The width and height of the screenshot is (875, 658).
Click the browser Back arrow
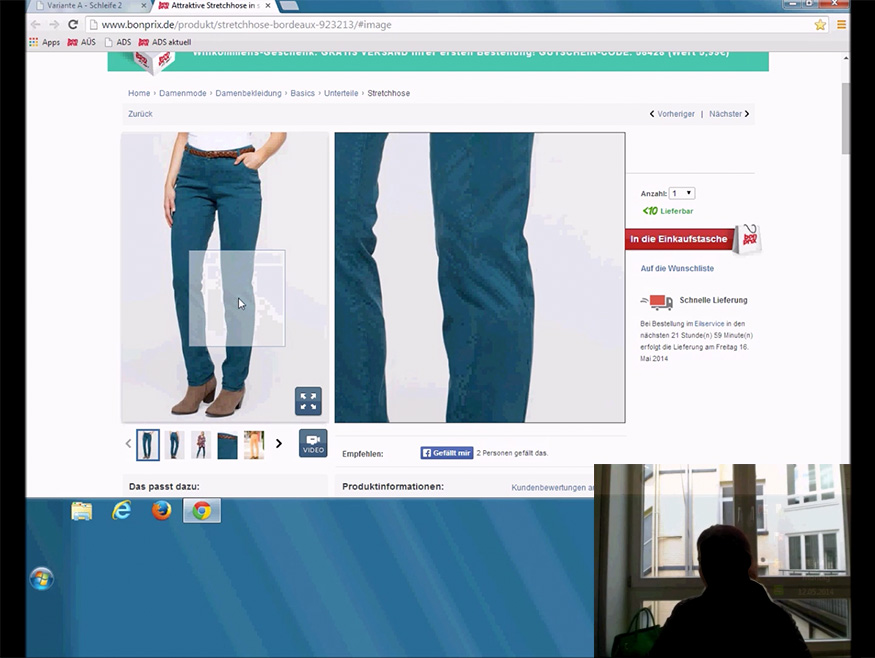click(35, 25)
